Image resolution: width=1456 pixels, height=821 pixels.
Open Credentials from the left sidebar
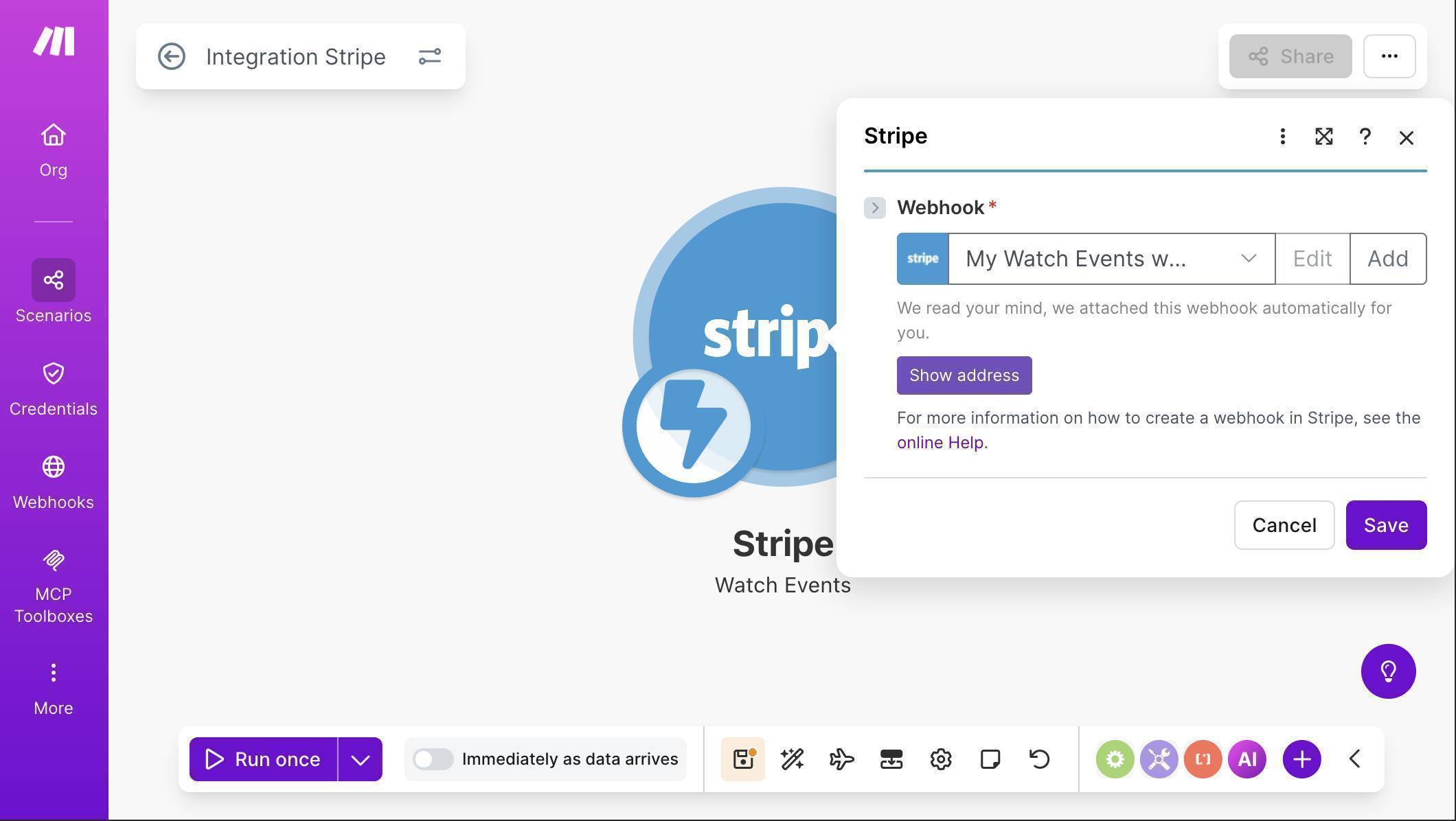click(x=53, y=388)
